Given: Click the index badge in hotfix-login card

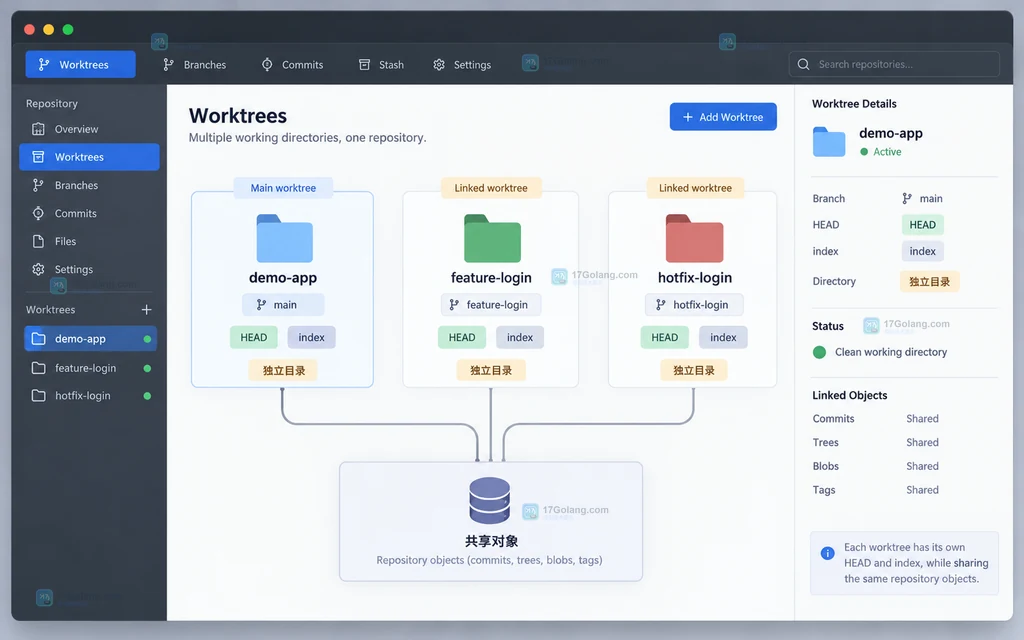Looking at the screenshot, I should pyautogui.click(x=723, y=338).
